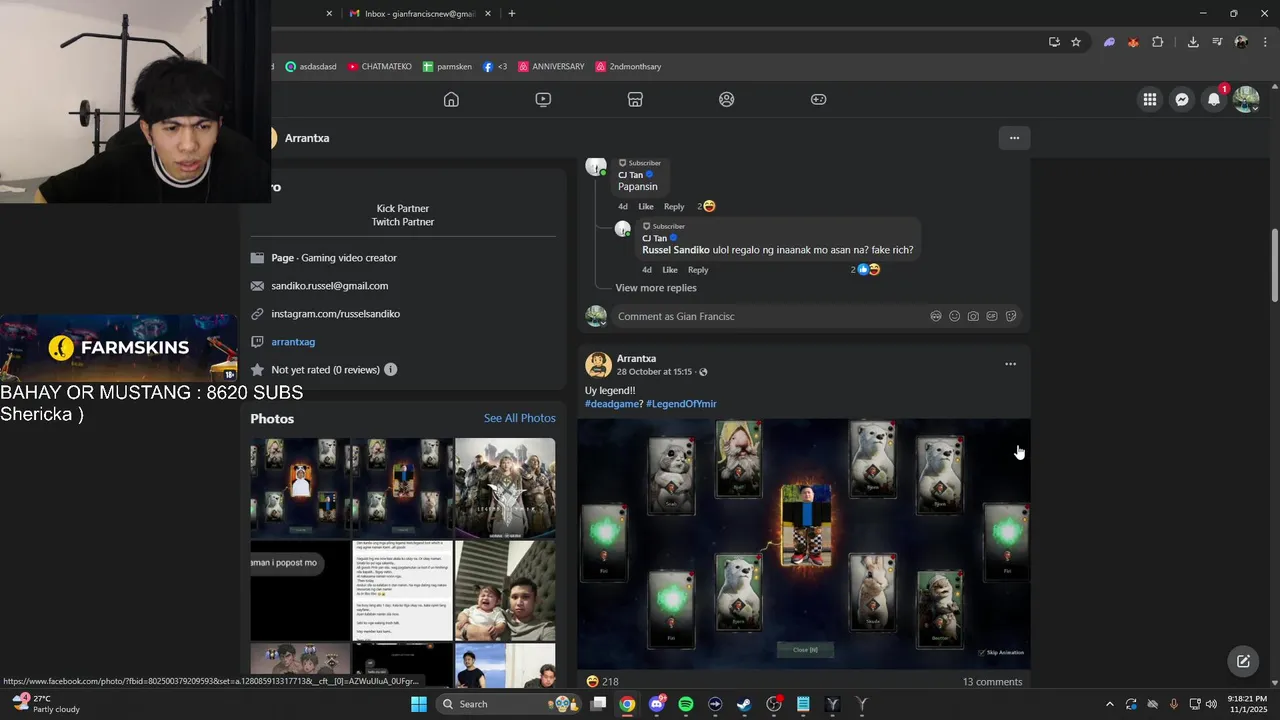Click install app icon in address bar
This screenshot has width=1280, height=720.
1054,42
